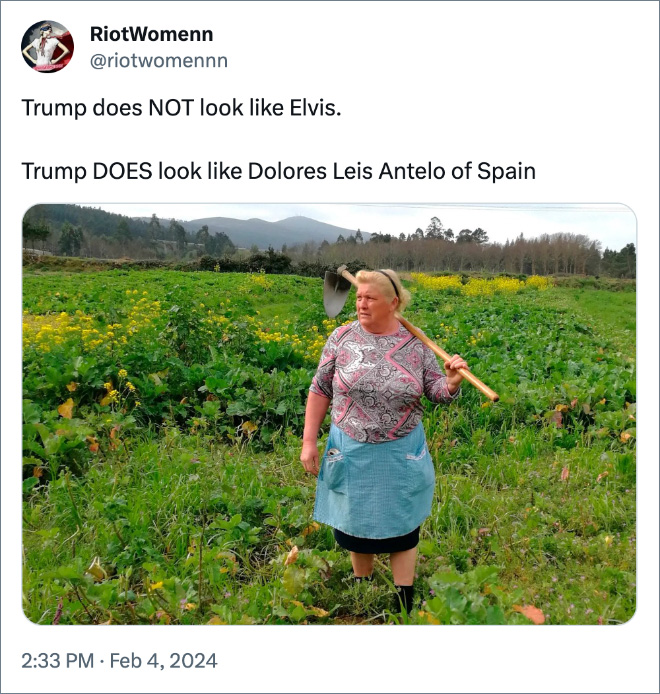The image size is (660, 694).
Task: Click the woman's blonde hair
Action: click(382, 283)
